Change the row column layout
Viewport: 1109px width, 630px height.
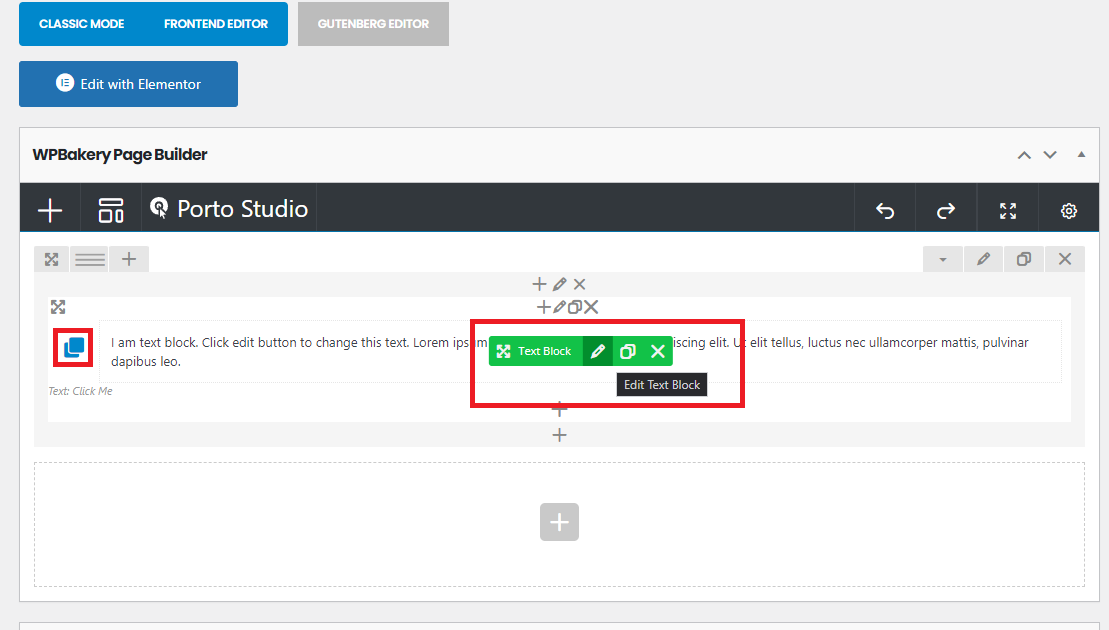(90, 259)
